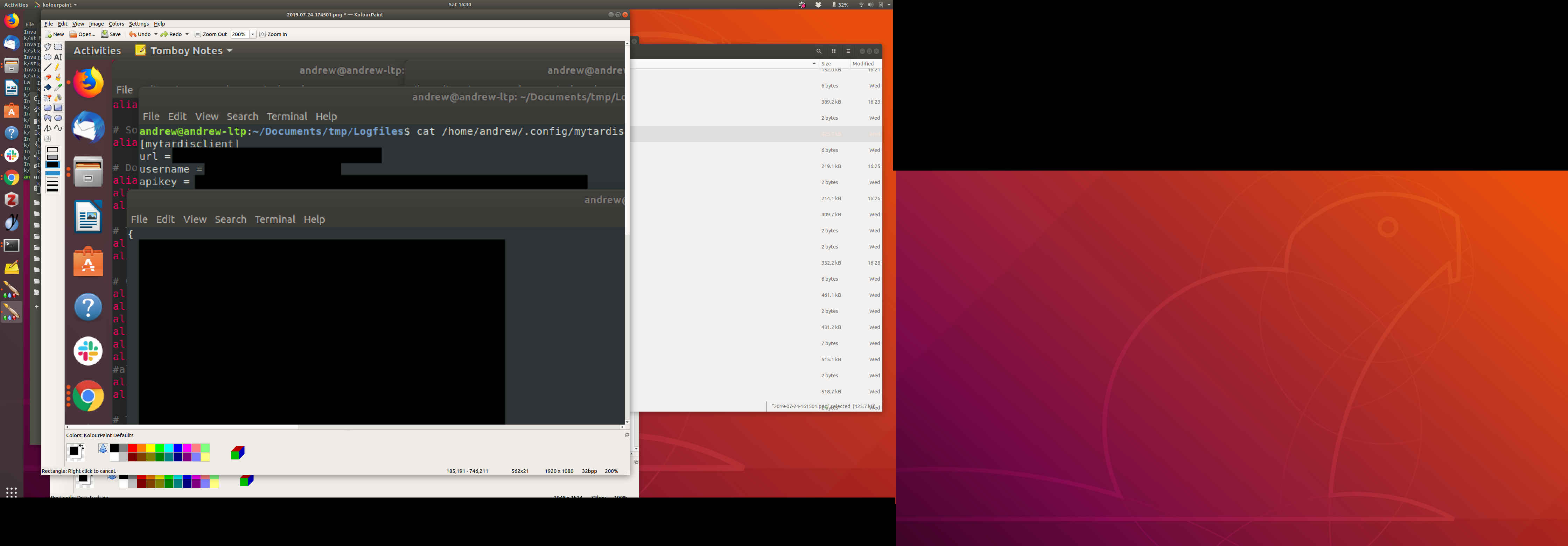1568x546 pixels.
Task: Pick the Flood Fill tool
Action: (48, 87)
